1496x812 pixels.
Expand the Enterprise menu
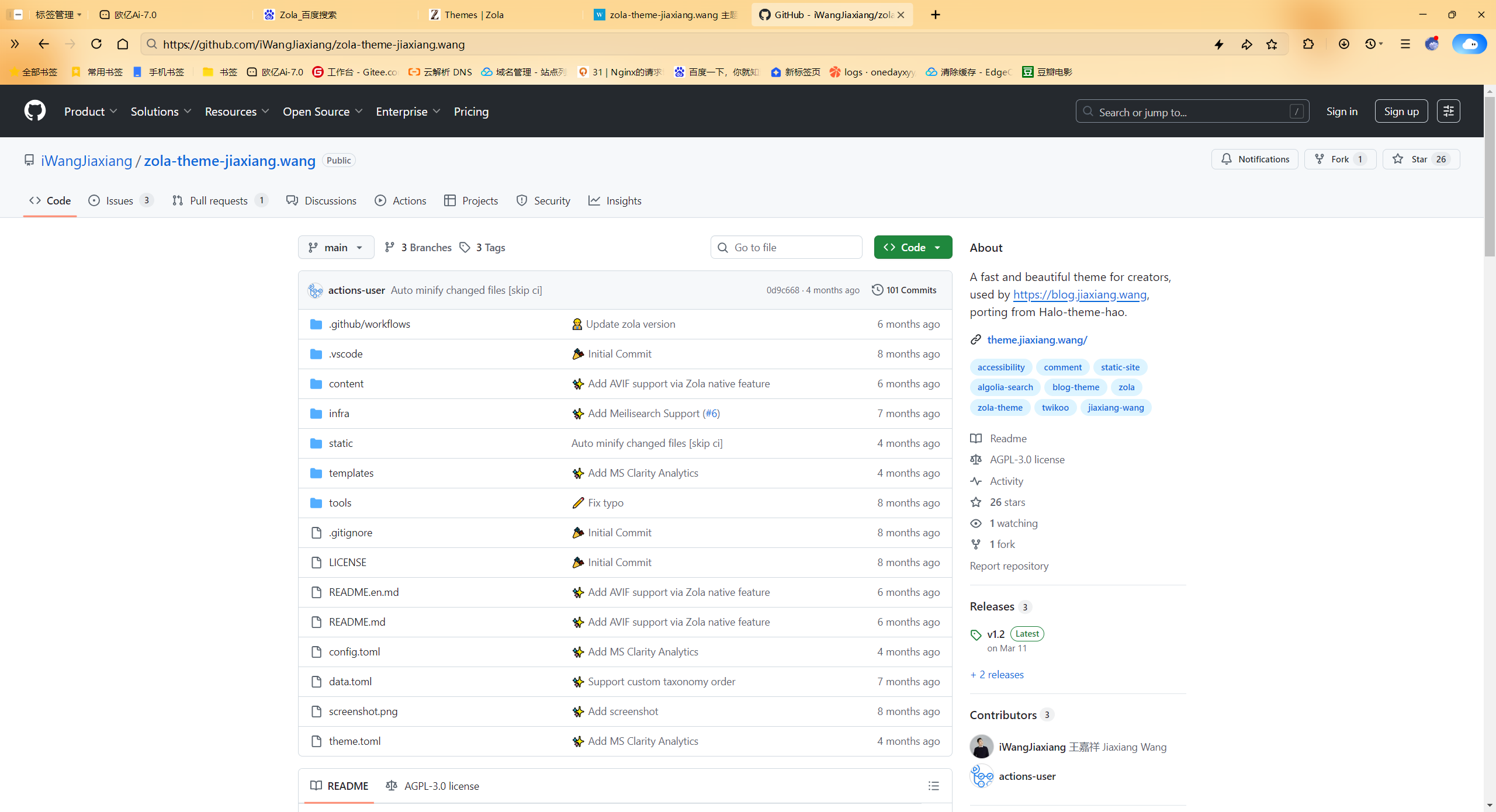click(408, 111)
